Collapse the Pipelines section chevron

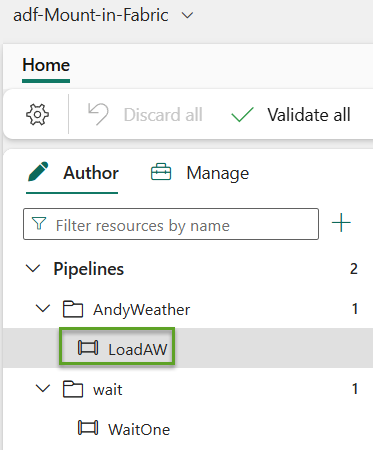pos(33,268)
